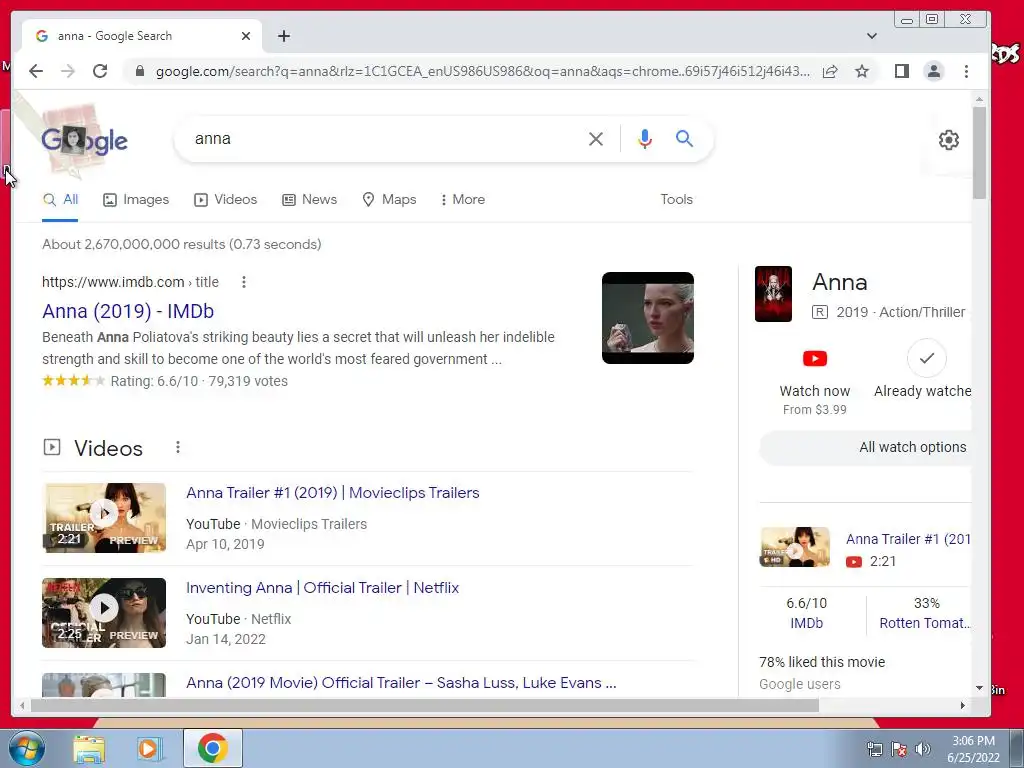The height and width of the screenshot is (768, 1024).
Task: Switch to the Images tab
Action: [136, 200]
